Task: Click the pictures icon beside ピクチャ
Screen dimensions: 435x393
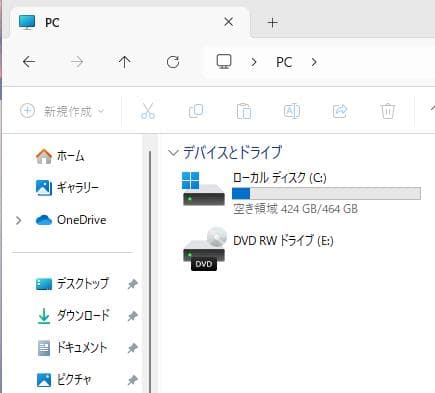Action: (x=44, y=380)
